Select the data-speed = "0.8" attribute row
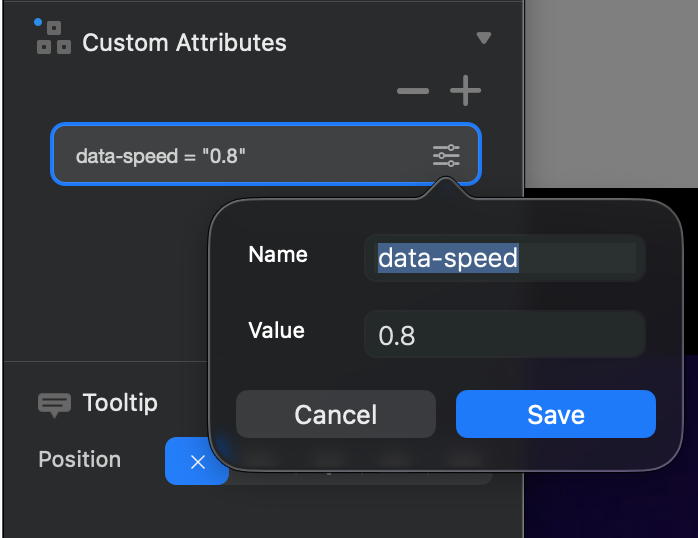 click(266, 154)
